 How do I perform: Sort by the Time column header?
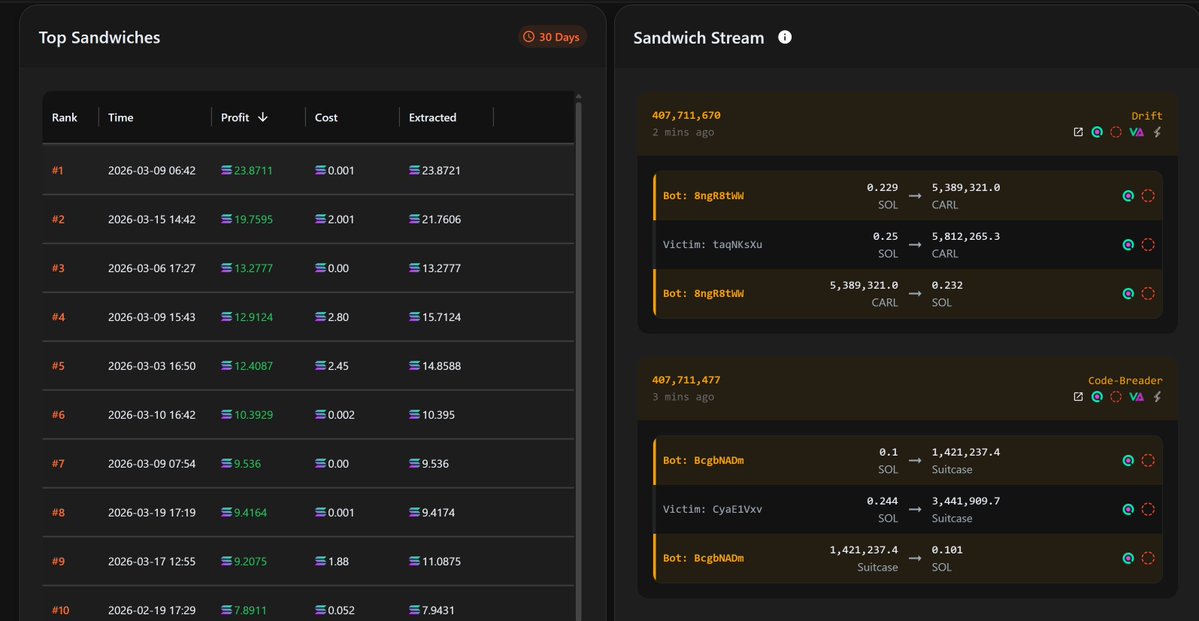[121, 118]
